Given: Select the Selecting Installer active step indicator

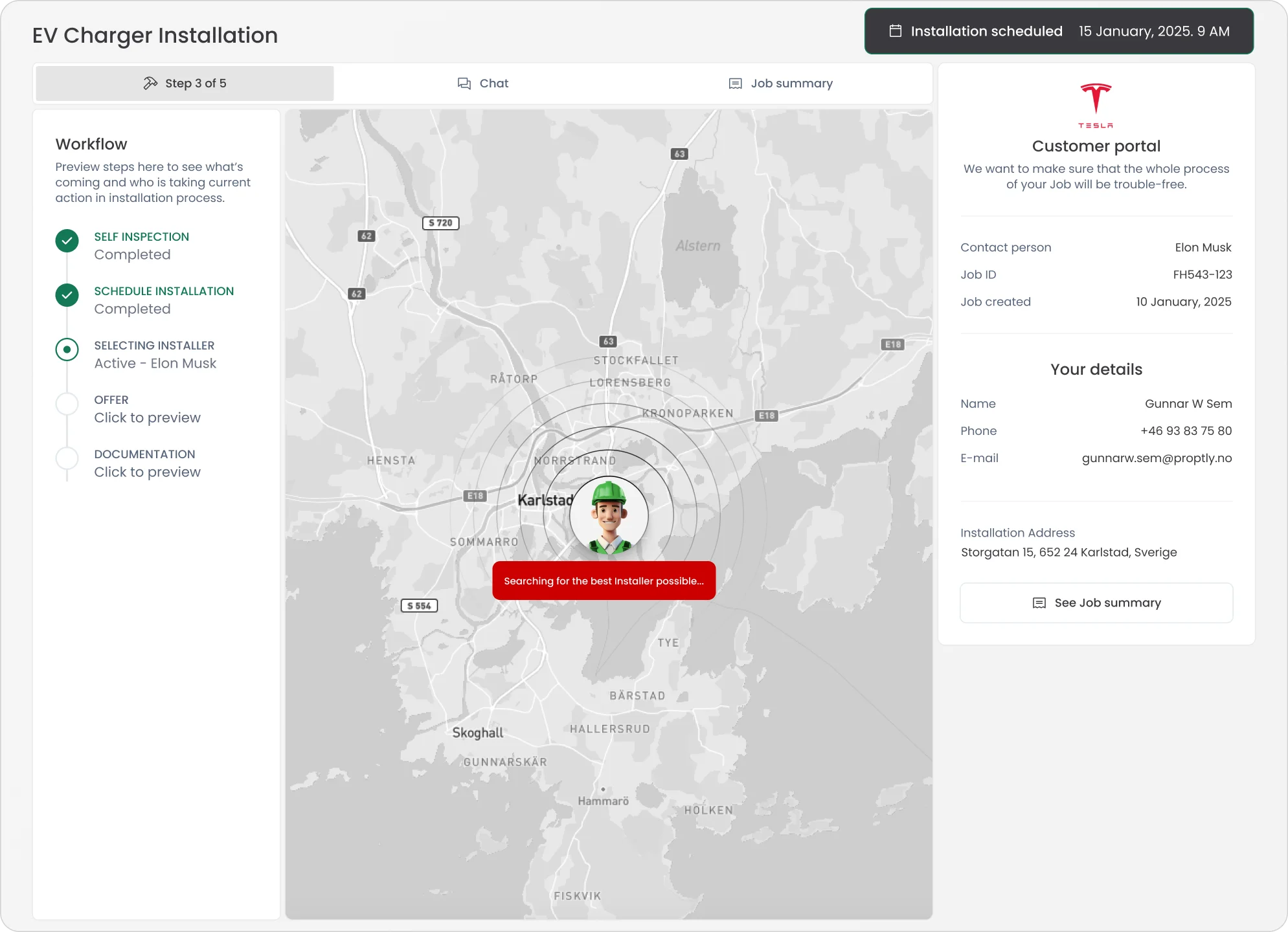Looking at the screenshot, I should tap(67, 349).
